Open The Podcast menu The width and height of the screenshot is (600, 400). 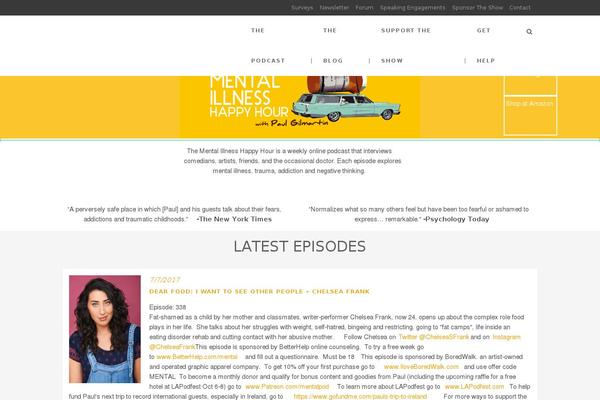click(x=268, y=46)
